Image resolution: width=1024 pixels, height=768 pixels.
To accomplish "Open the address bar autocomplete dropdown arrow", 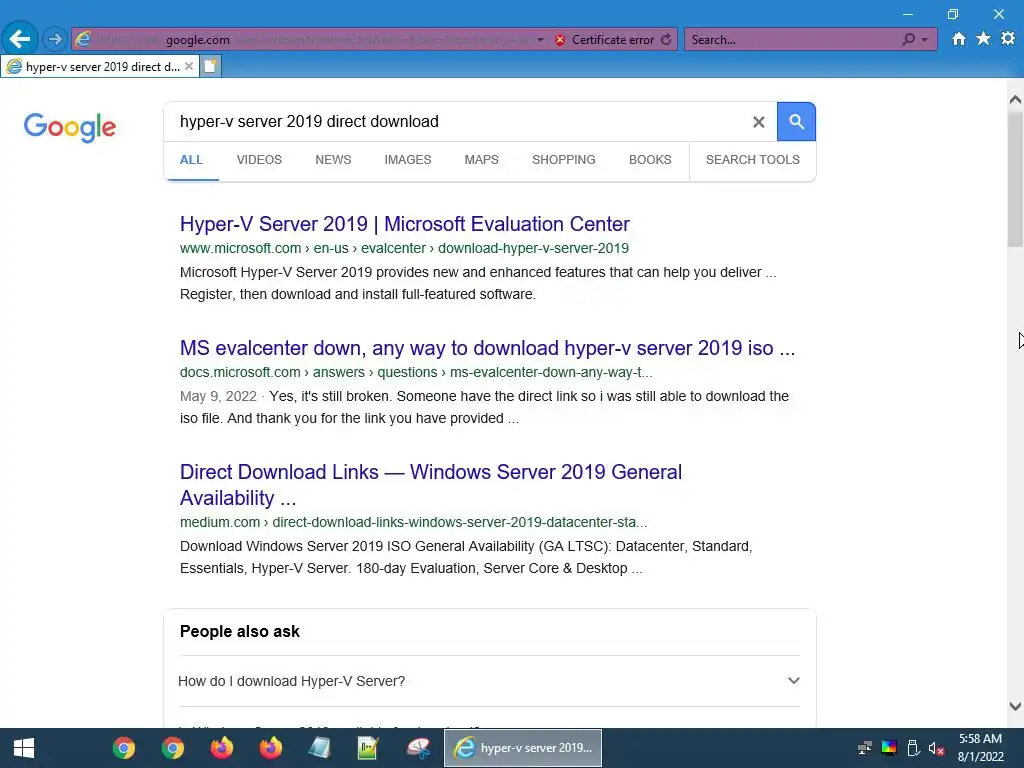I will tap(540, 40).
